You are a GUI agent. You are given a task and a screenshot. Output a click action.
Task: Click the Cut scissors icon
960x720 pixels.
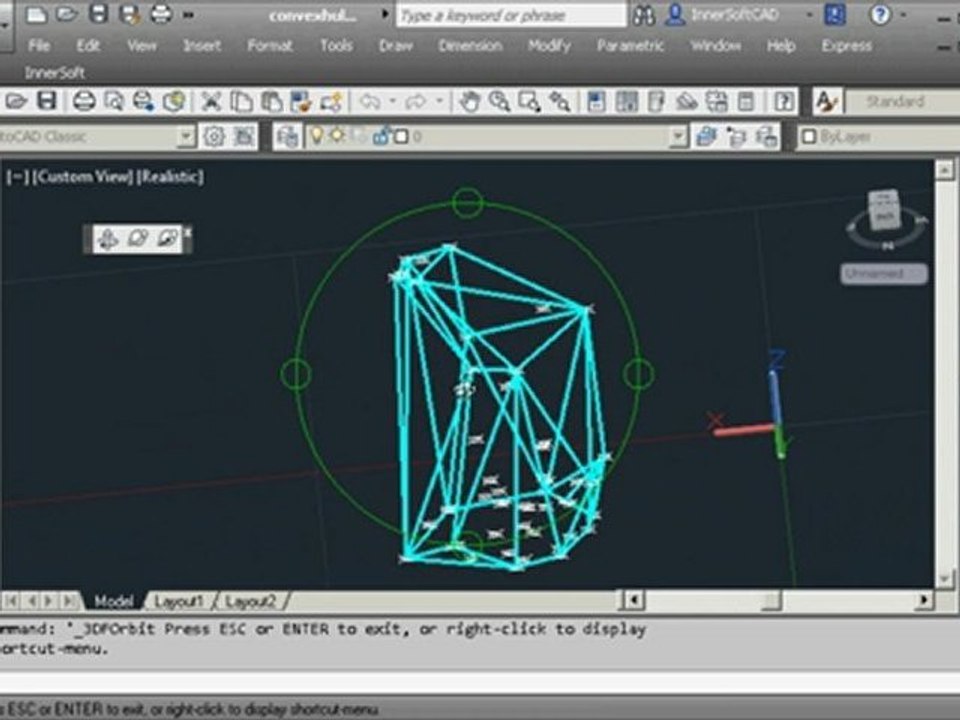tap(211, 101)
